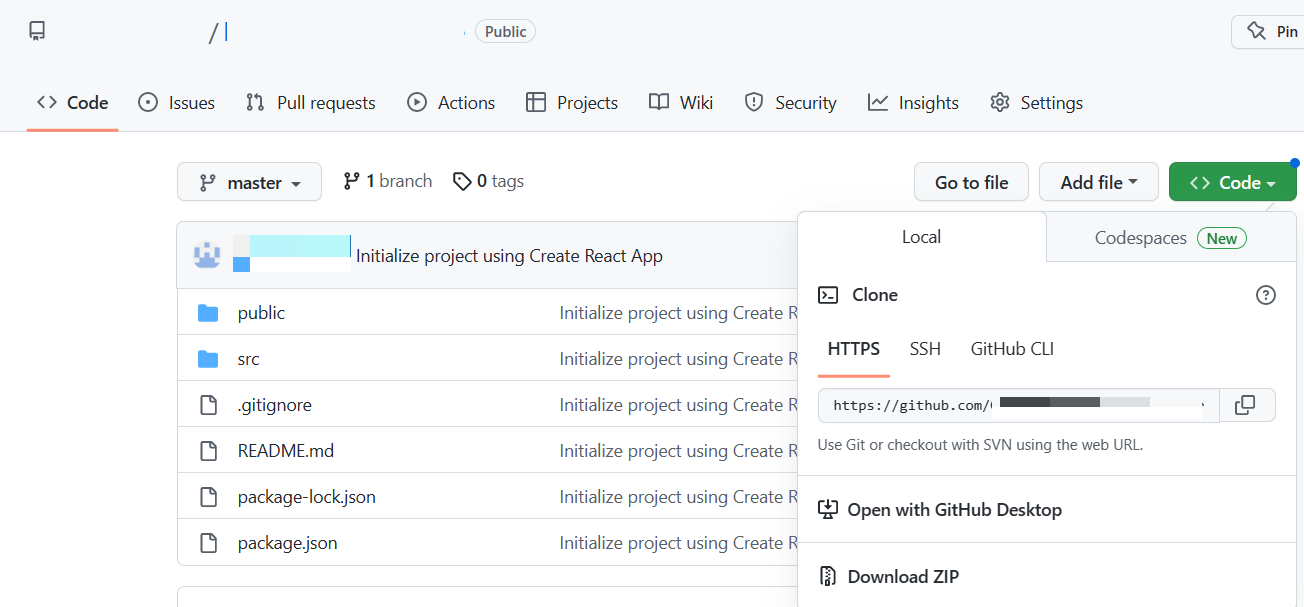1304x607 pixels.
Task: View the Insights tab
Action: [913, 102]
